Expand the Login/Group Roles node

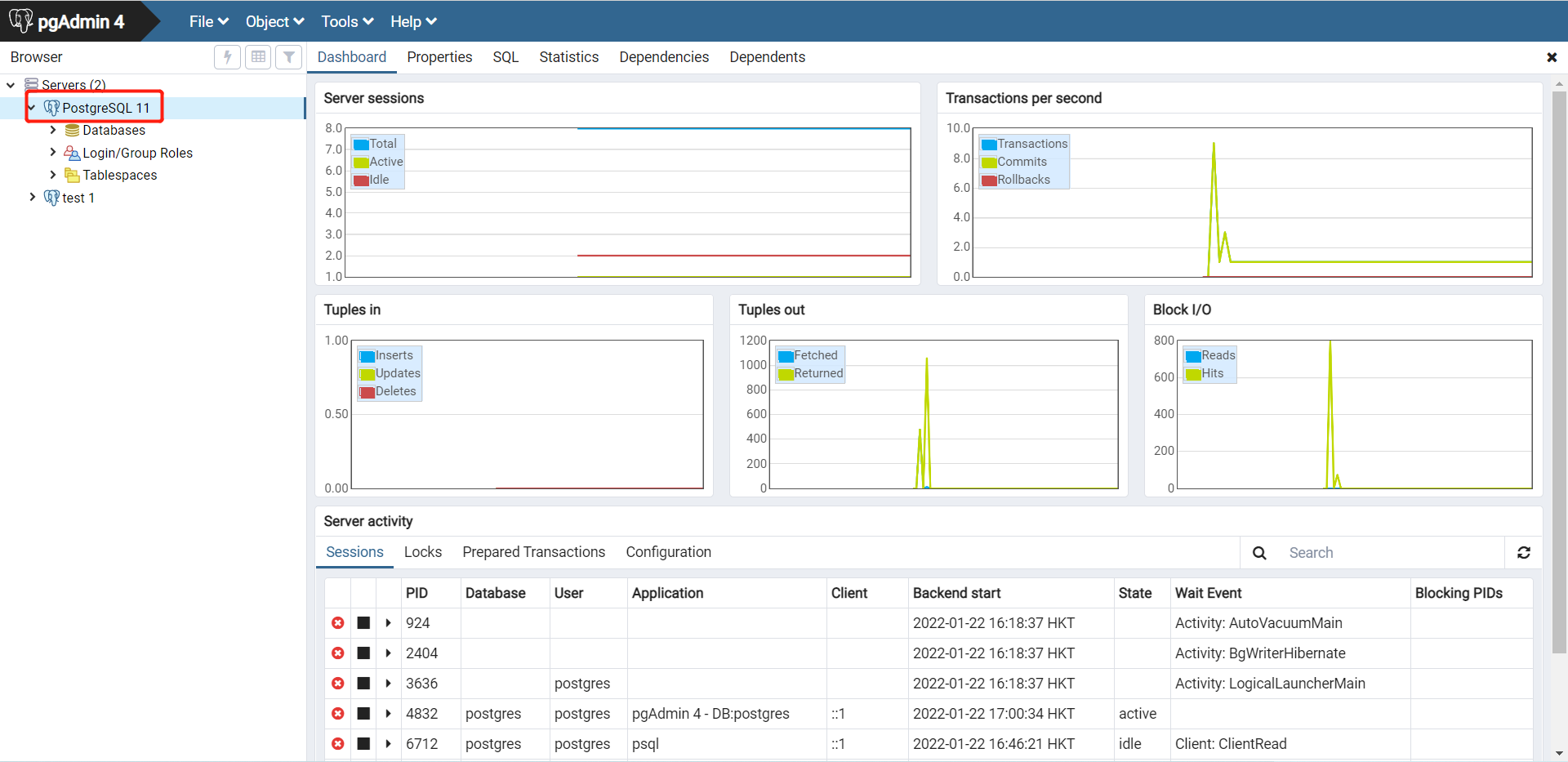pos(53,152)
